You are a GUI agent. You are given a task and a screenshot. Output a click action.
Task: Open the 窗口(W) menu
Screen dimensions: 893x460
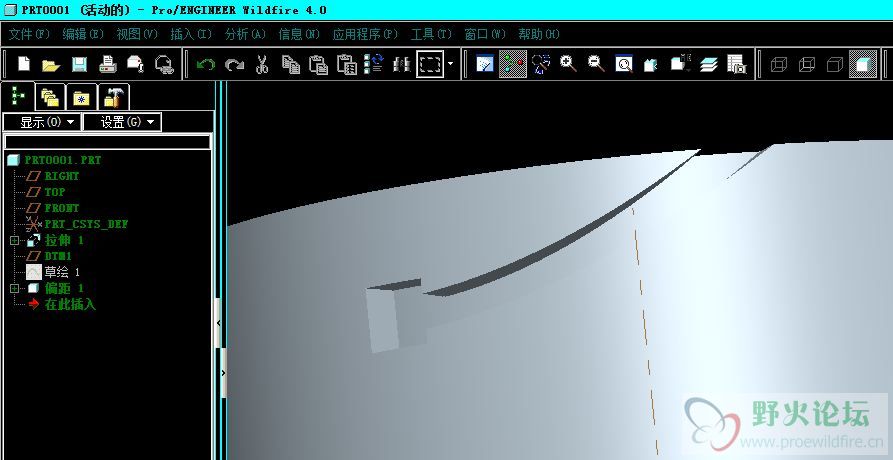[x=485, y=34]
